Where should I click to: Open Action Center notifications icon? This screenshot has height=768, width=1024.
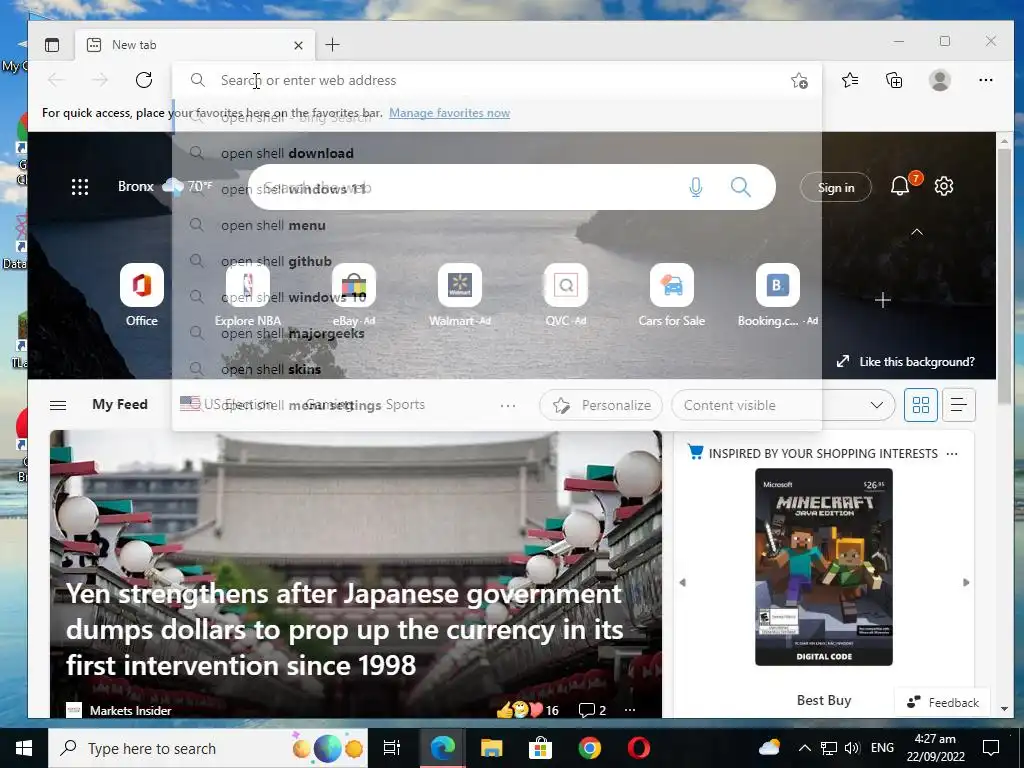(991, 748)
